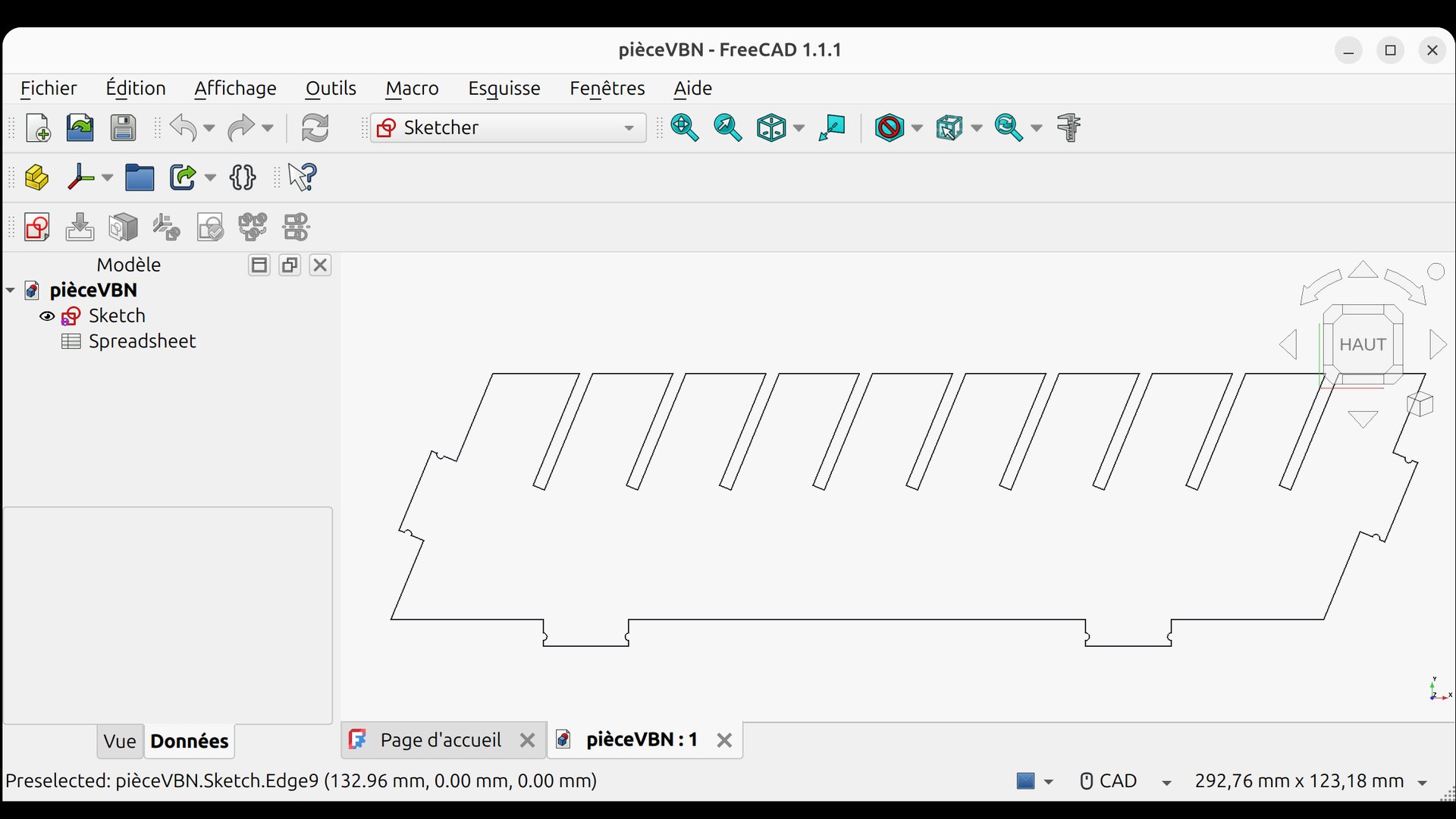Create a new sketch
This screenshot has height=819, width=1456.
click(37, 227)
